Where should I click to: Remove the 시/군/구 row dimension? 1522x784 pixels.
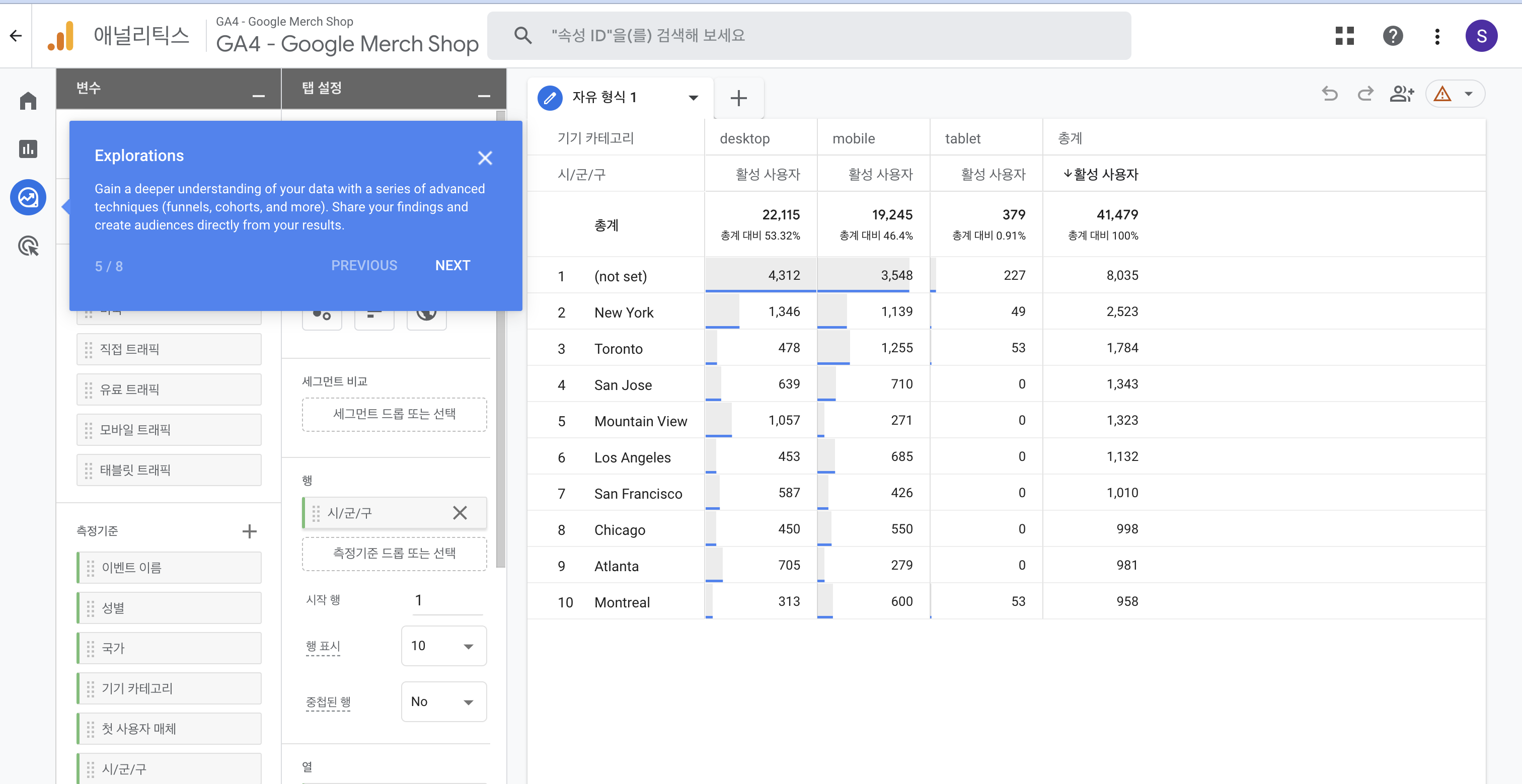[x=460, y=513]
